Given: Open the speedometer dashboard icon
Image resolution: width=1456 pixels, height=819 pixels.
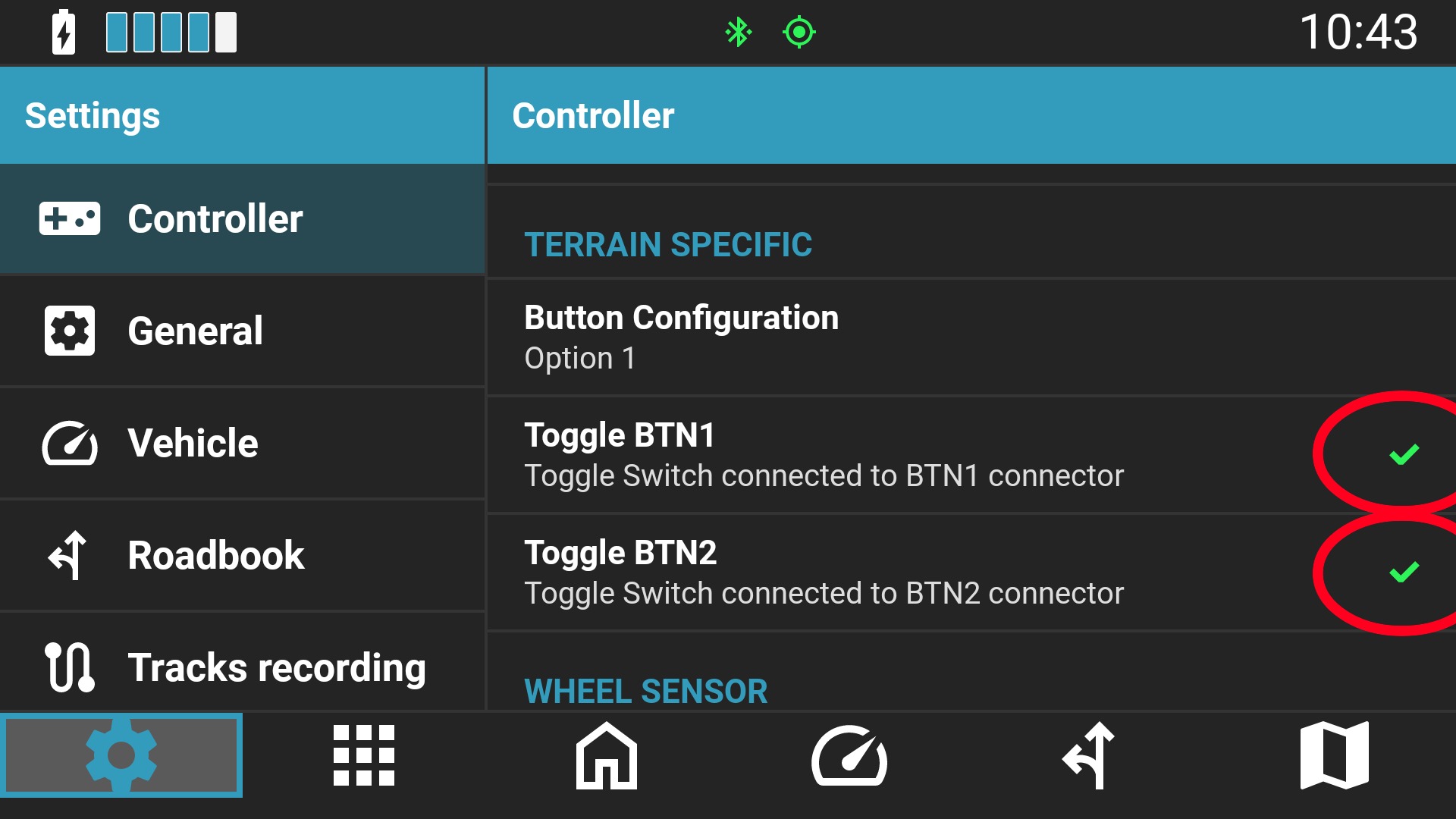Looking at the screenshot, I should click(849, 756).
